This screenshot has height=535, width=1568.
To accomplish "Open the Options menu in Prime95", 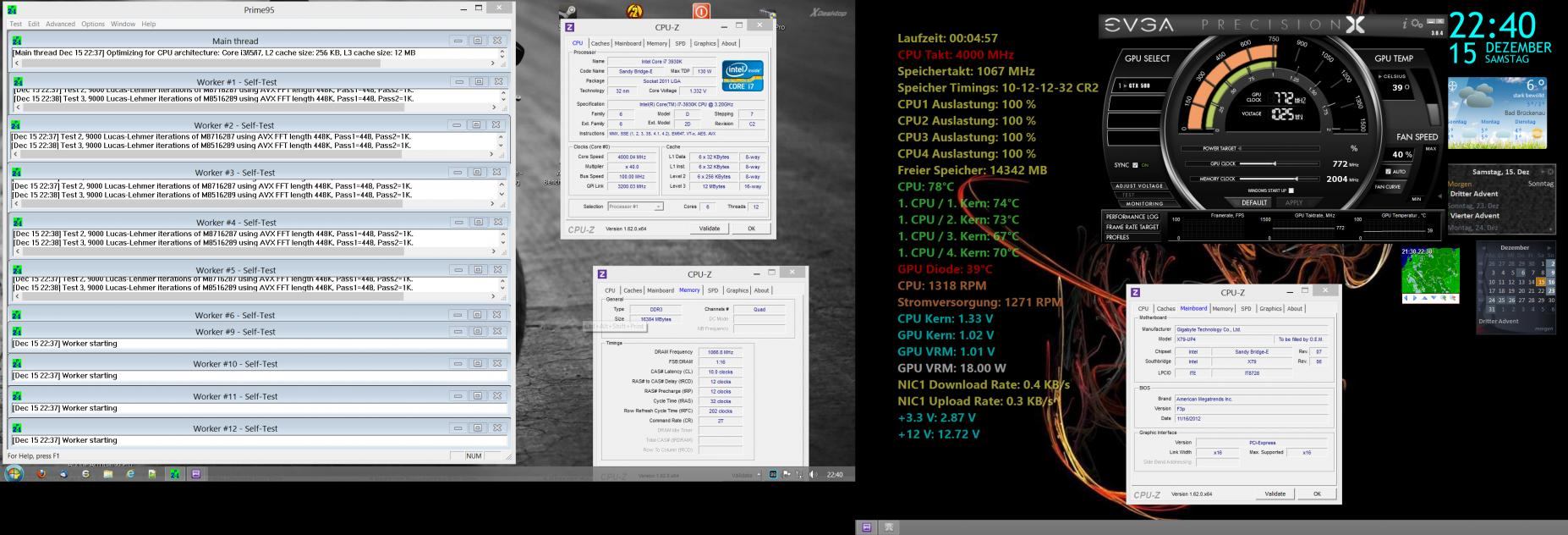I will (x=93, y=24).
